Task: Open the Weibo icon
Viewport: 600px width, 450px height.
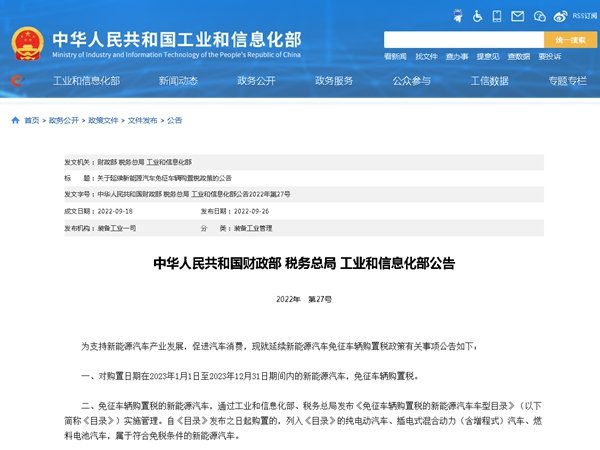Action: (560, 16)
